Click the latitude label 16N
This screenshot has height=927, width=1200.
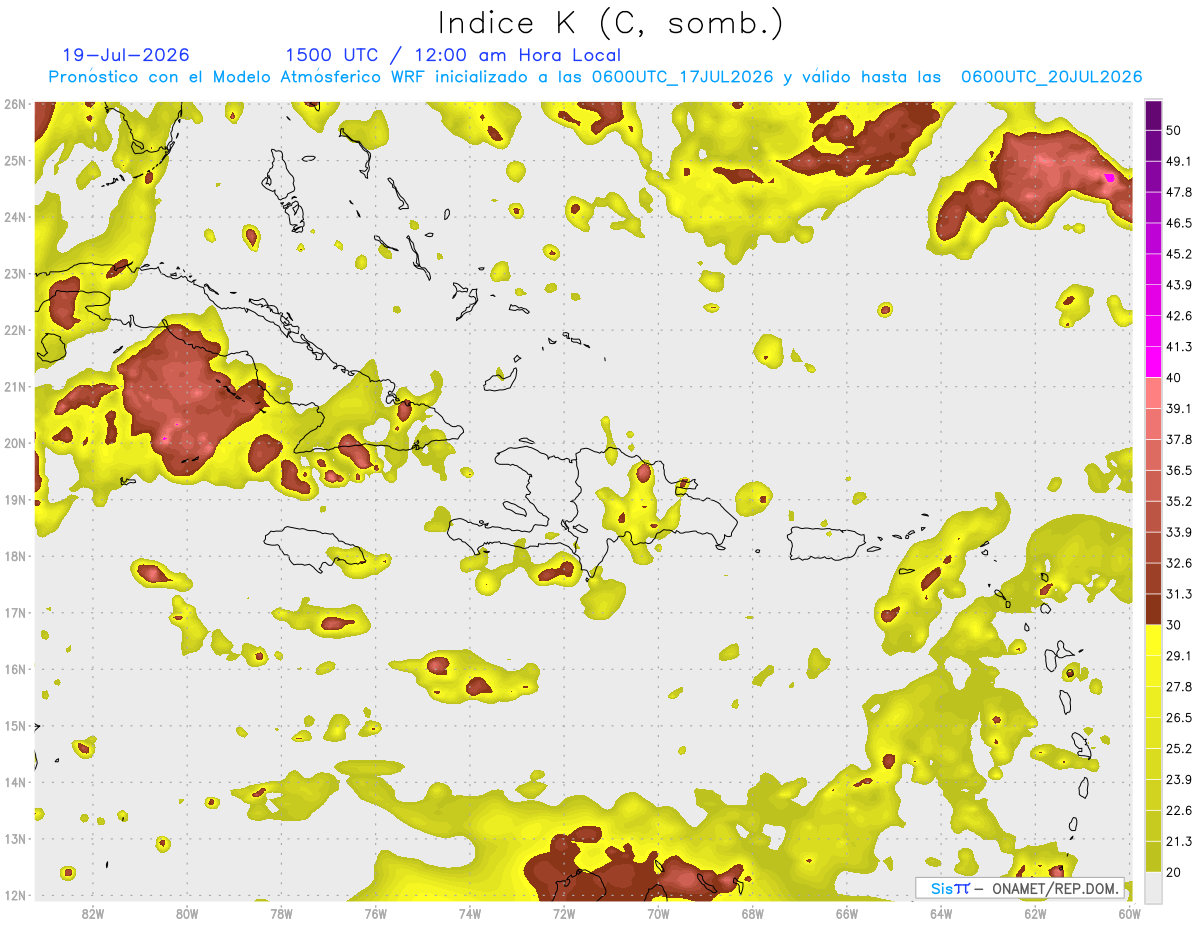[15, 669]
